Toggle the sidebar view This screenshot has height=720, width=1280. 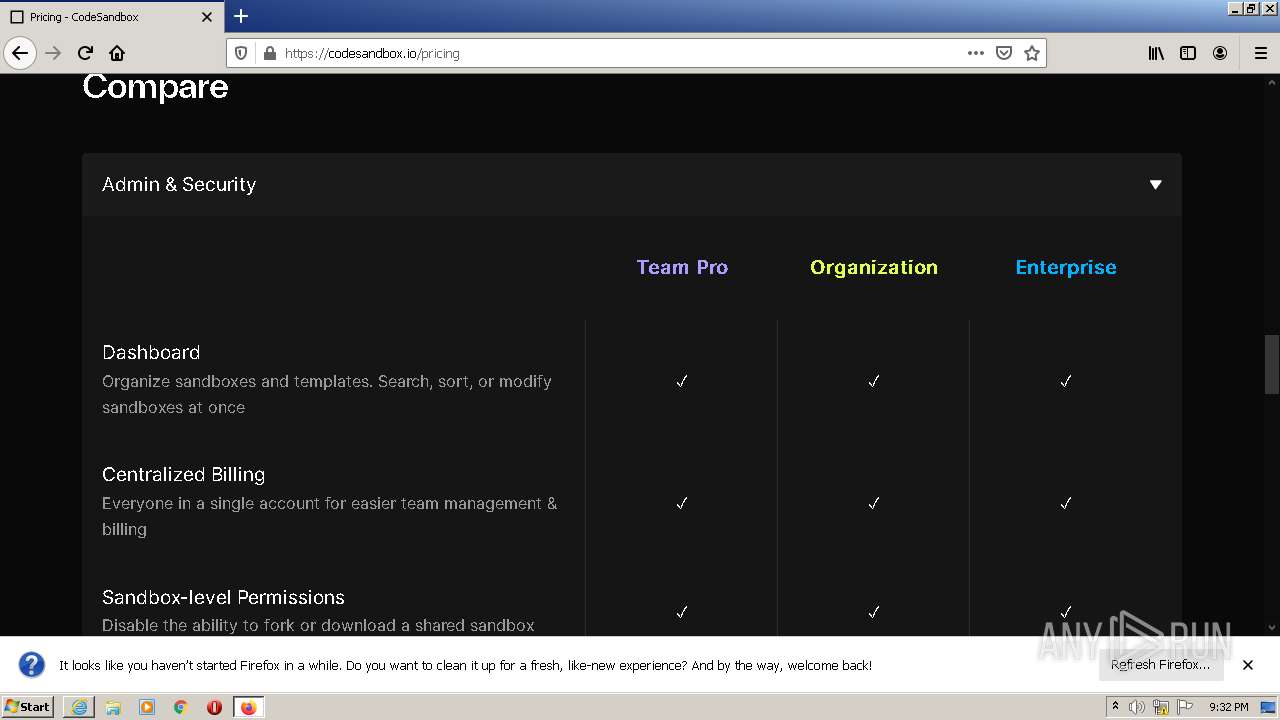point(1188,53)
